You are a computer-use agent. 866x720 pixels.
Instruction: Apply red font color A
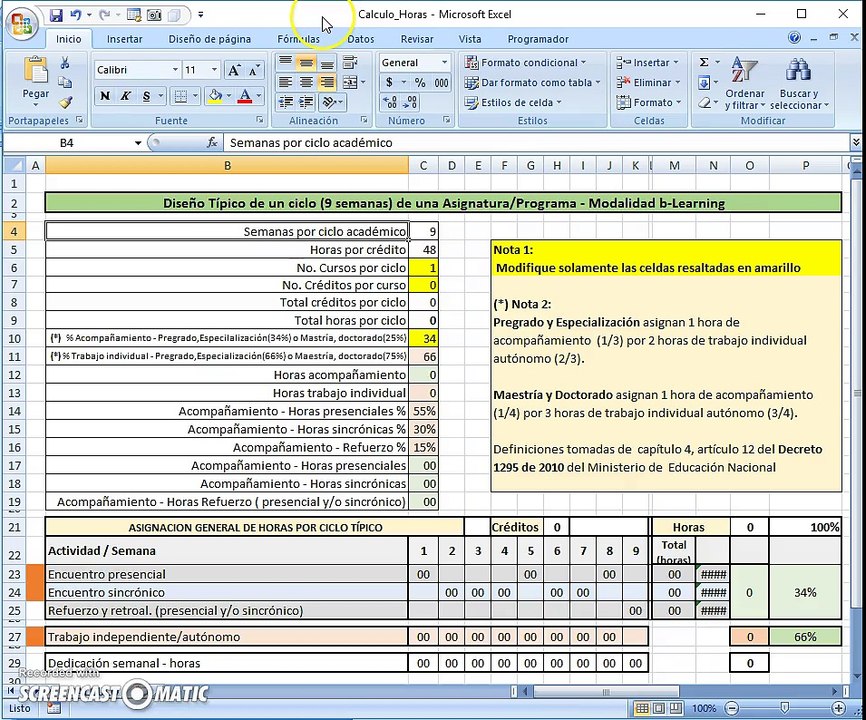245,96
